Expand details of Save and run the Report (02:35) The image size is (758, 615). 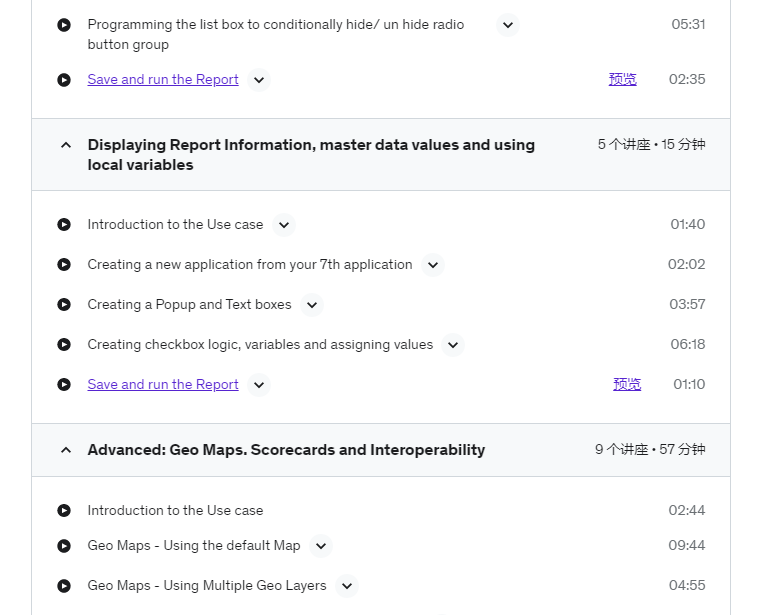[259, 80]
